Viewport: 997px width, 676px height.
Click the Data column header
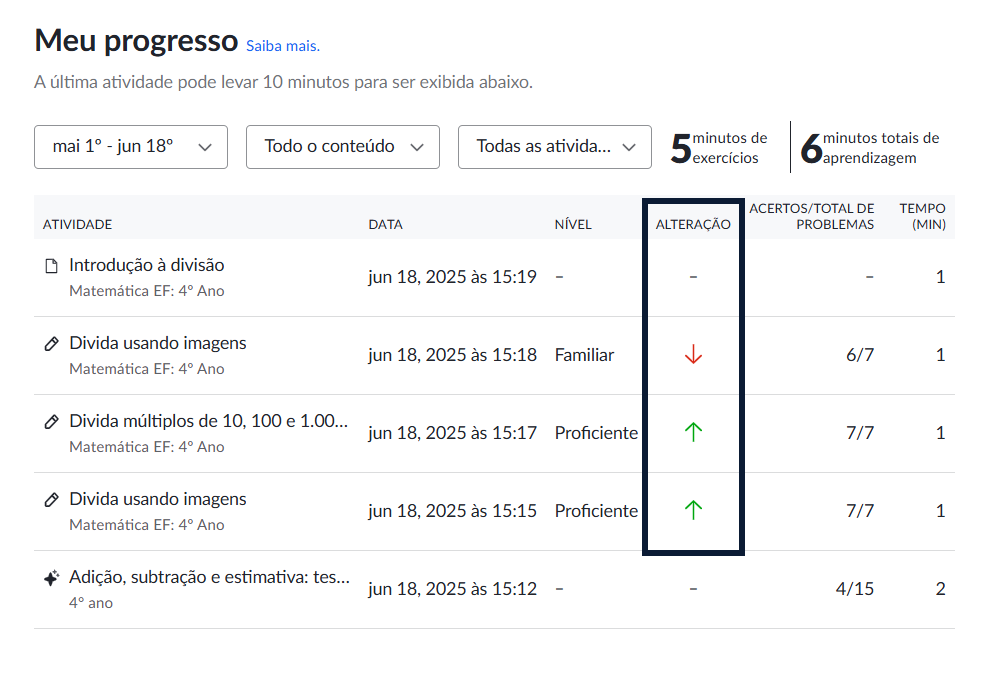(385, 224)
